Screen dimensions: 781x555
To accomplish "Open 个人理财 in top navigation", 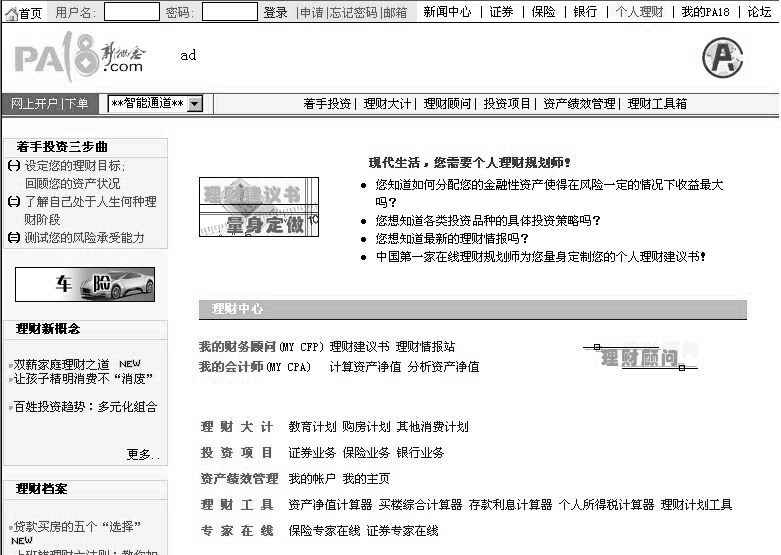I will point(640,12).
